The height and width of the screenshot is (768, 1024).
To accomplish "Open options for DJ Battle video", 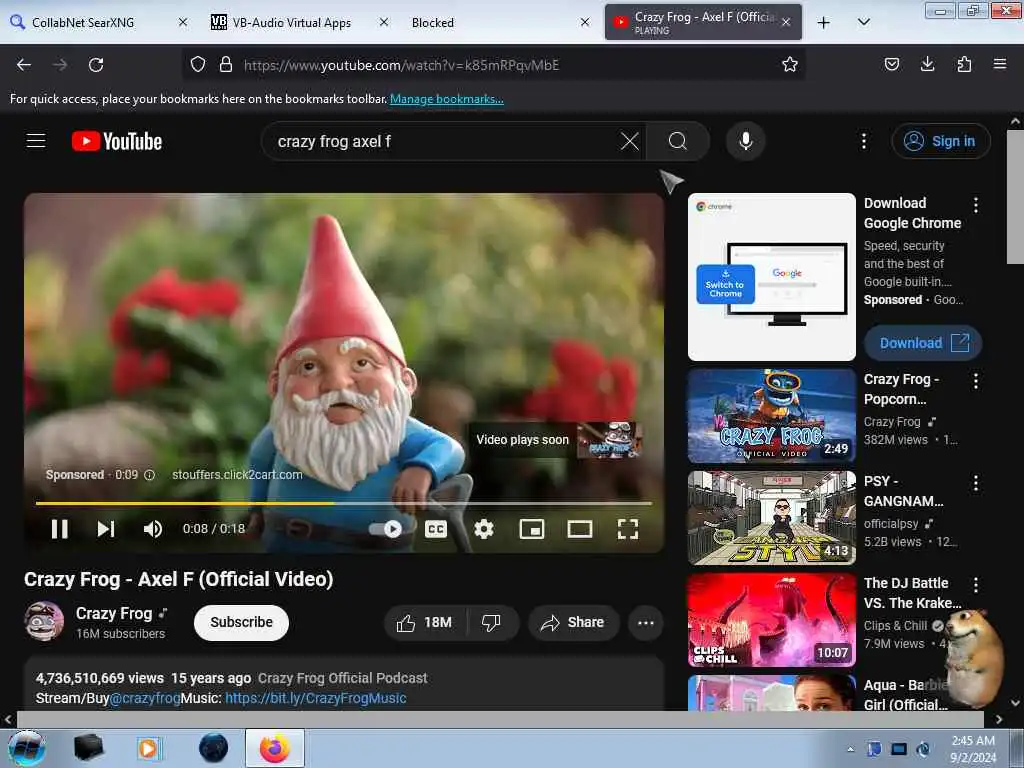I will pyautogui.click(x=976, y=585).
